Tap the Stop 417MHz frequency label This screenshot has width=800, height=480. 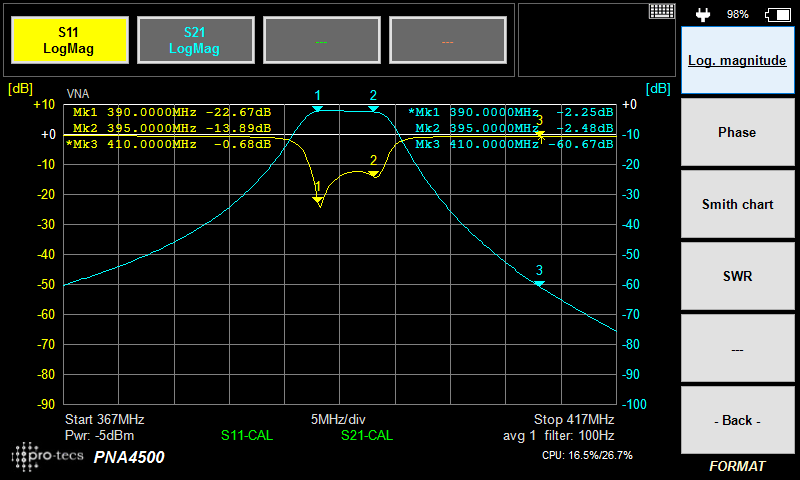coord(573,419)
